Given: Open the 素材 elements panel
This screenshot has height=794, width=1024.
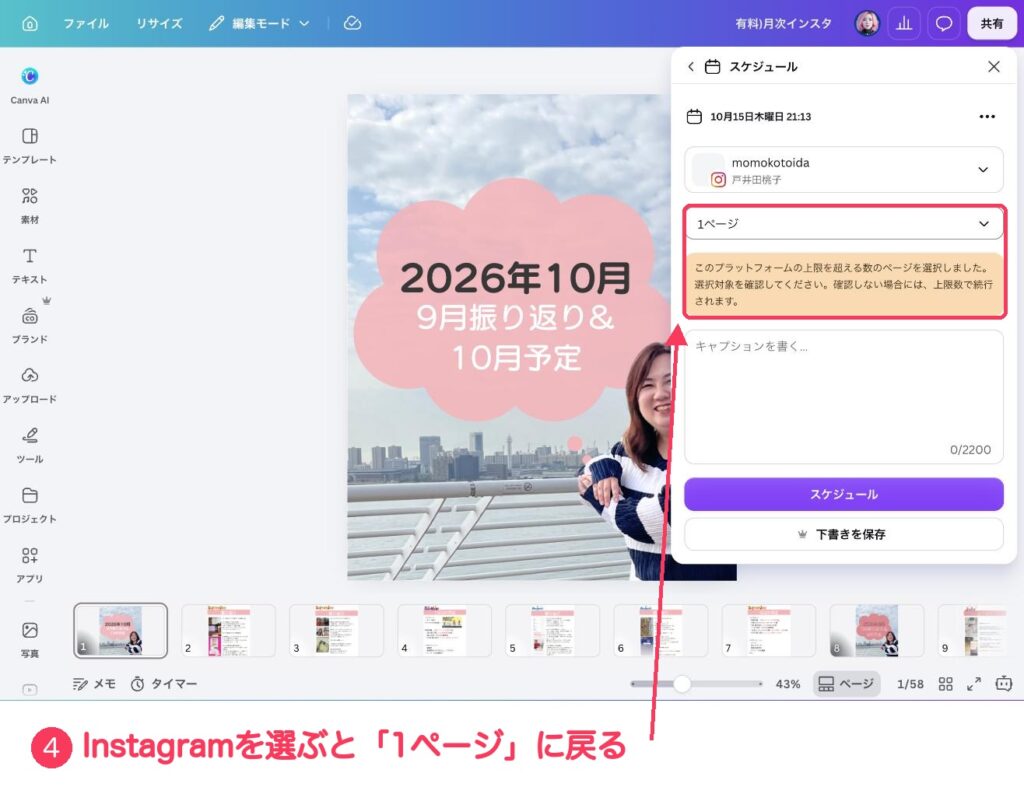Looking at the screenshot, I should click(x=29, y=205).
